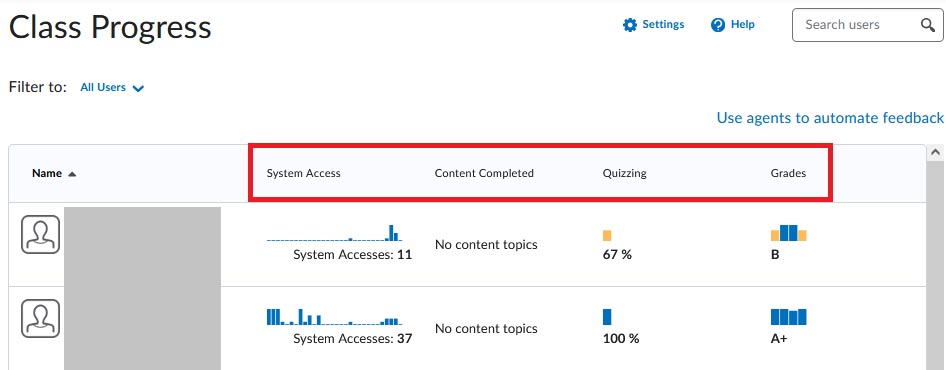Open the All Users filter dropdown
The width and height of the screenshot is (946, 370).
(112, 88)
